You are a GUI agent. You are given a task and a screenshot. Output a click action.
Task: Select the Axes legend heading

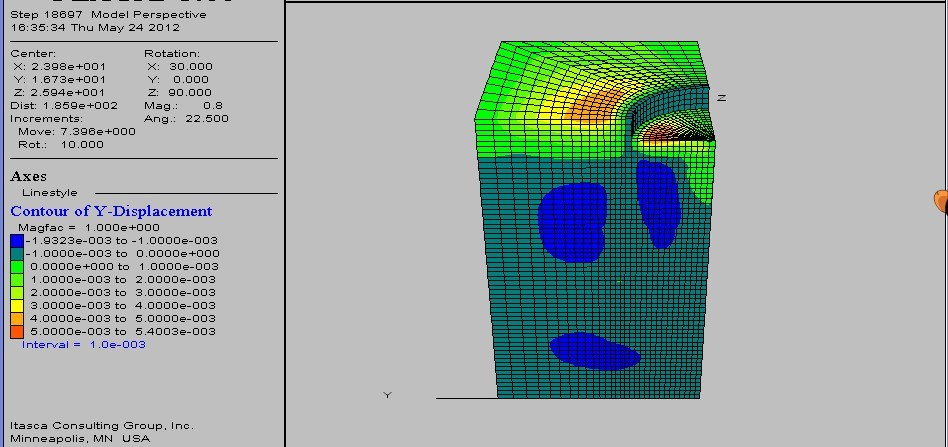(x=28, y=177)
